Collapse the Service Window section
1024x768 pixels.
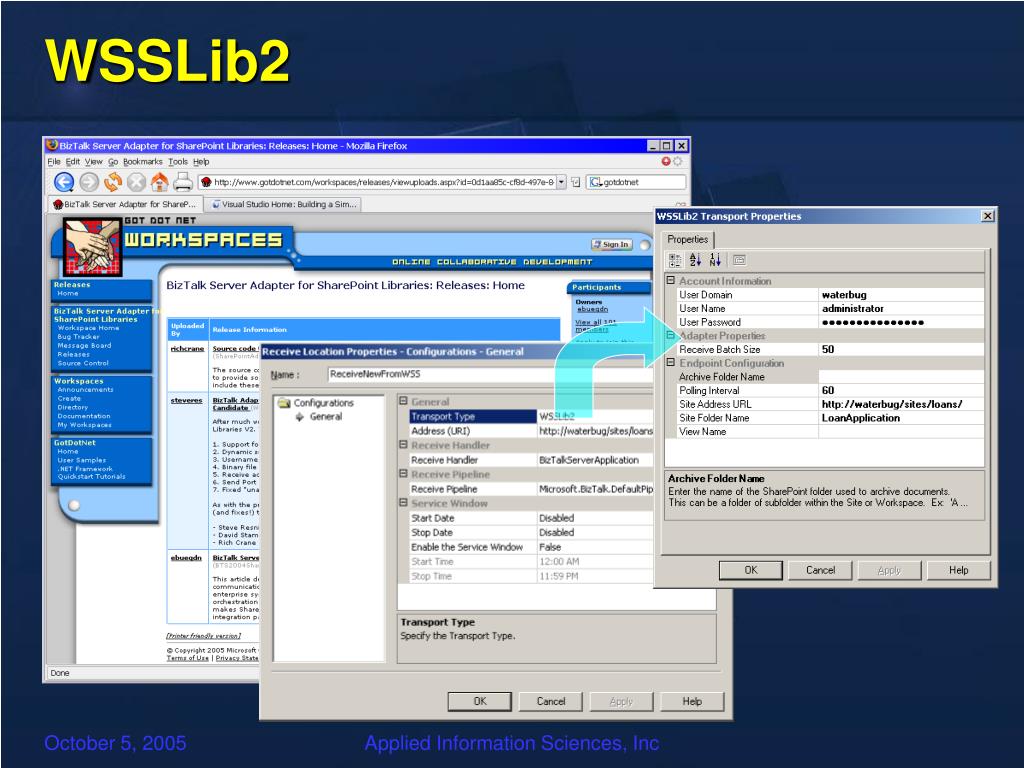click(x=404, y=503)
